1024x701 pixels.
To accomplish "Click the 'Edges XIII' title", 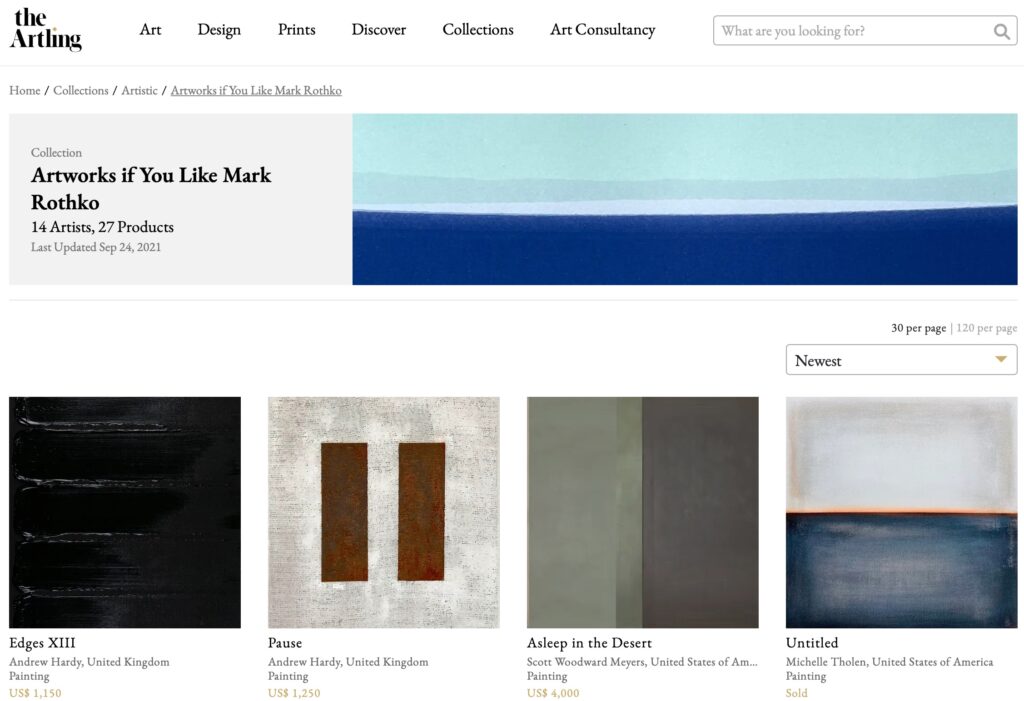I will click(x=42, y=643).
